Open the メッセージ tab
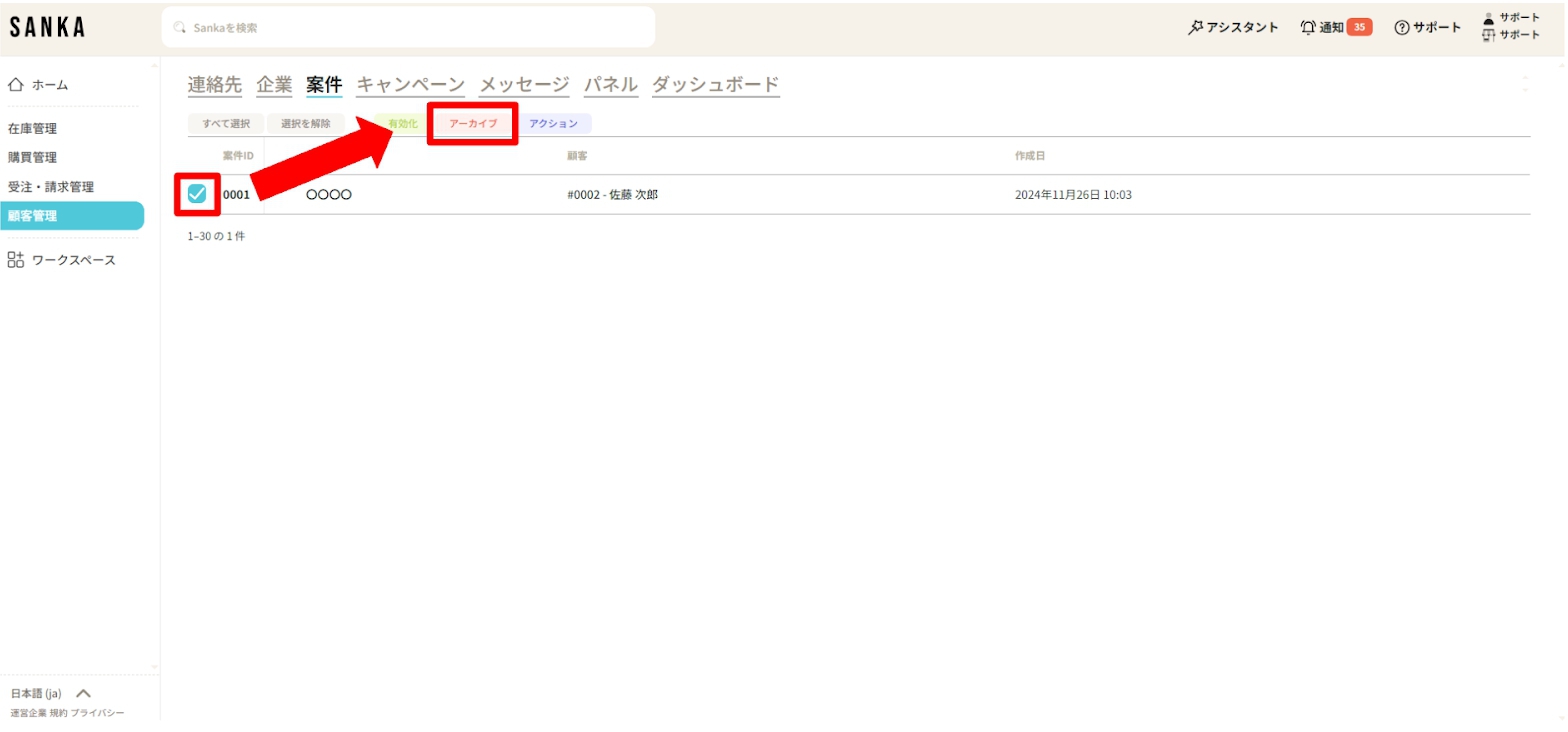1568x732 pixels. click(525, 85)
